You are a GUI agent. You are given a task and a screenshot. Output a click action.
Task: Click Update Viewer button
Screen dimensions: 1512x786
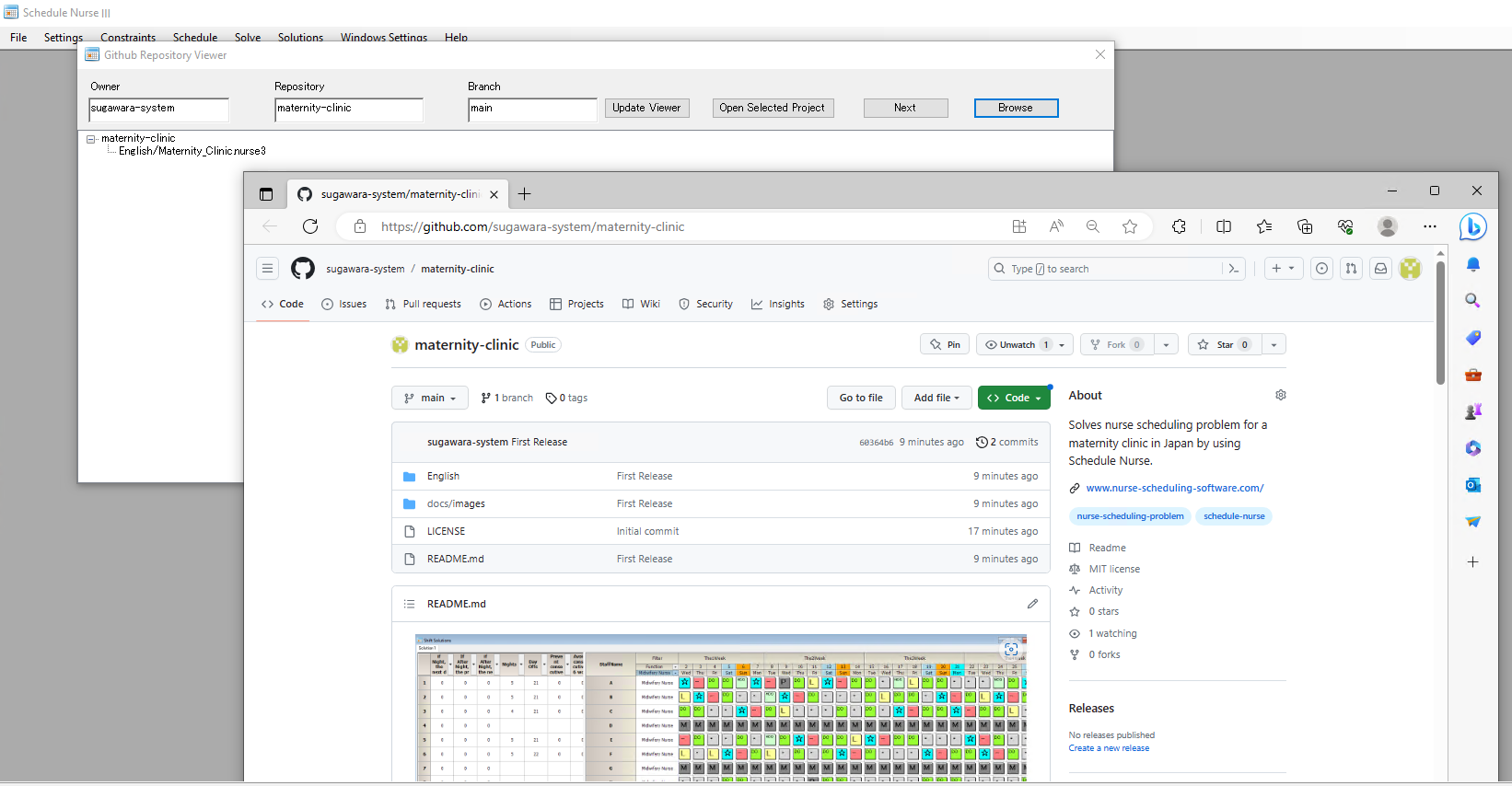click(x=646, y=108)
